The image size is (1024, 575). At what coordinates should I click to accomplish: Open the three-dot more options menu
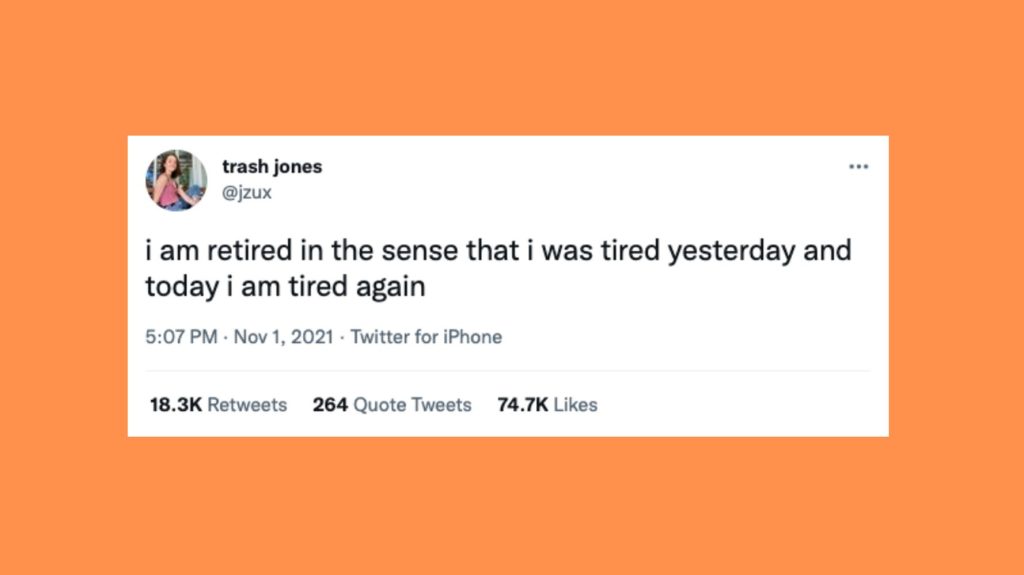(x=858, y=166)
